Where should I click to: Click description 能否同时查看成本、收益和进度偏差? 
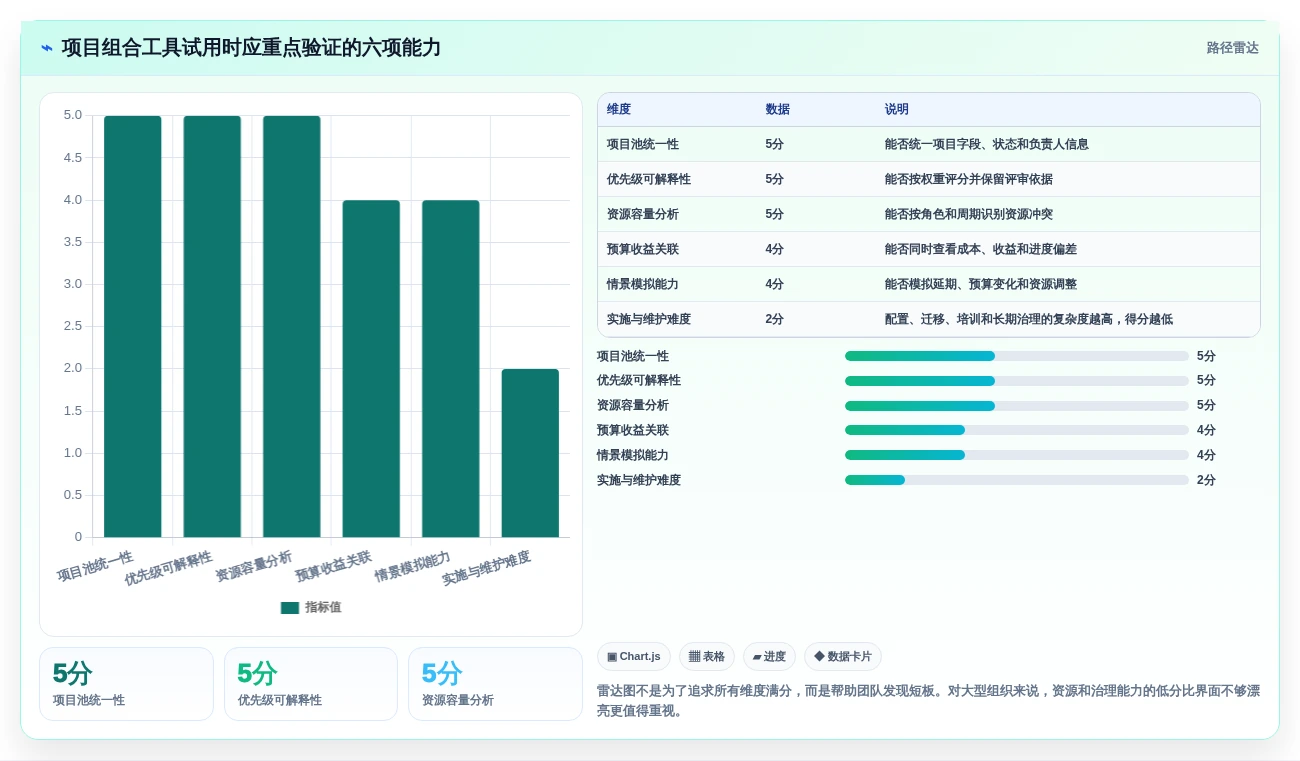[981, 249]
